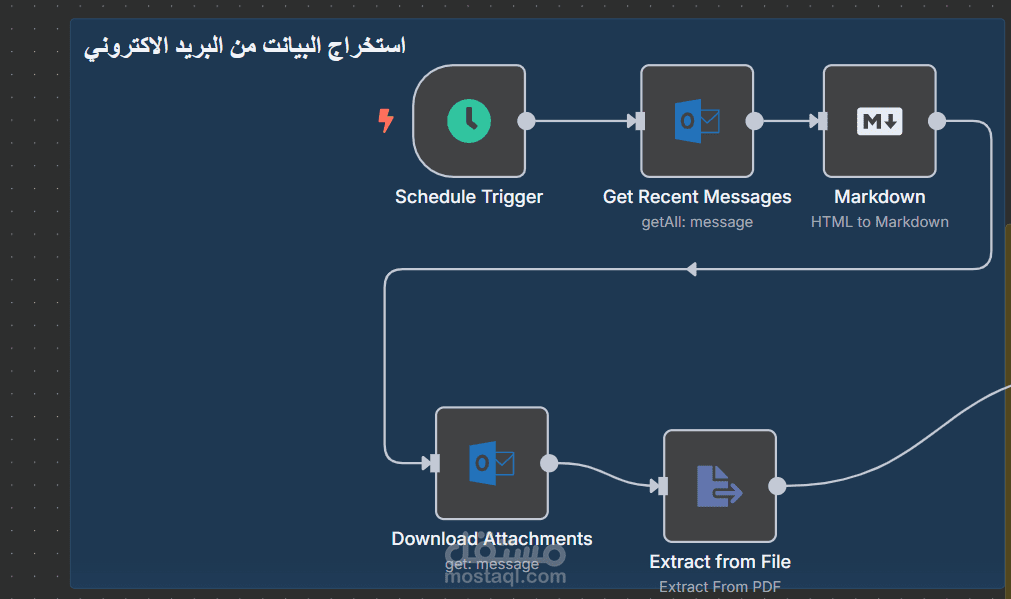Click the "Schedule Trigger" node label
The image size is (1011, 599).
coord(469,197)
